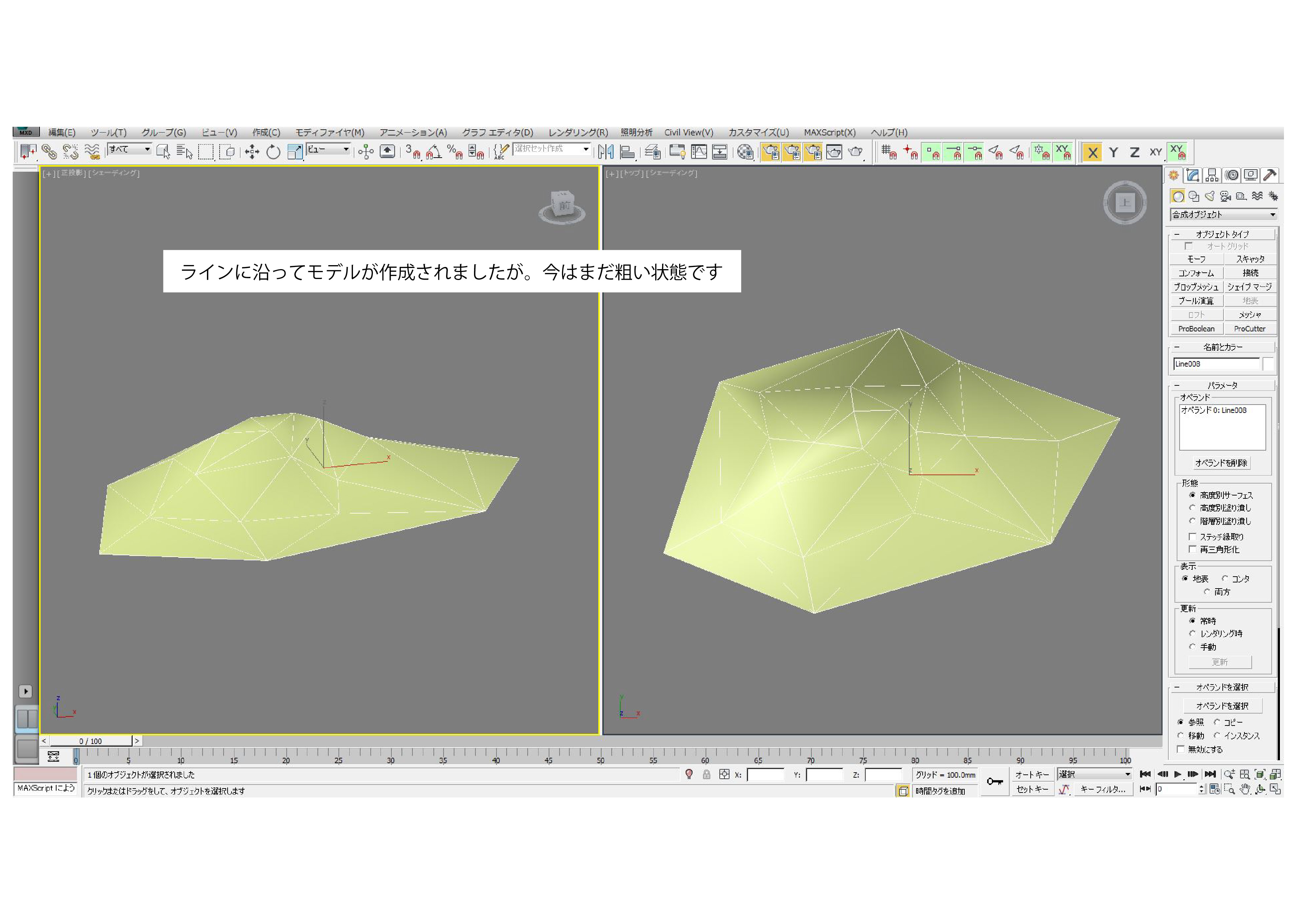The width and height of the screenshot is (1297, 924).
Task: Click the object color swatch beside Line008
Action: pos(1268,364)
